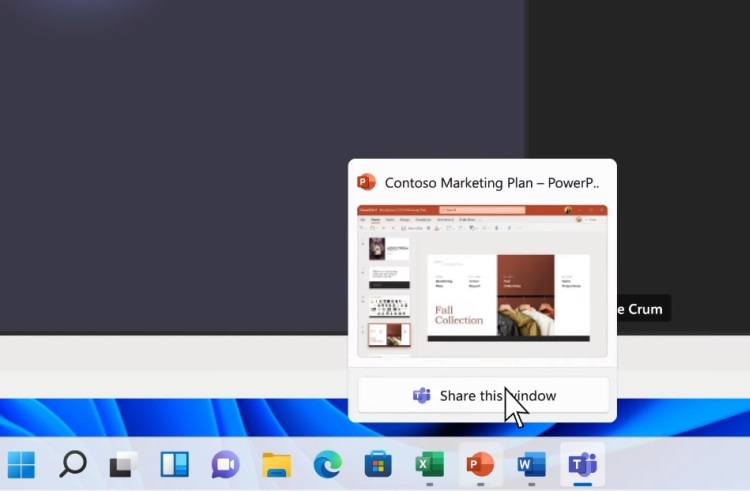The width and height of the screenshot is (750, 491).
Task: Click the Teams logo inside Share button
Action: click(422, 396)
